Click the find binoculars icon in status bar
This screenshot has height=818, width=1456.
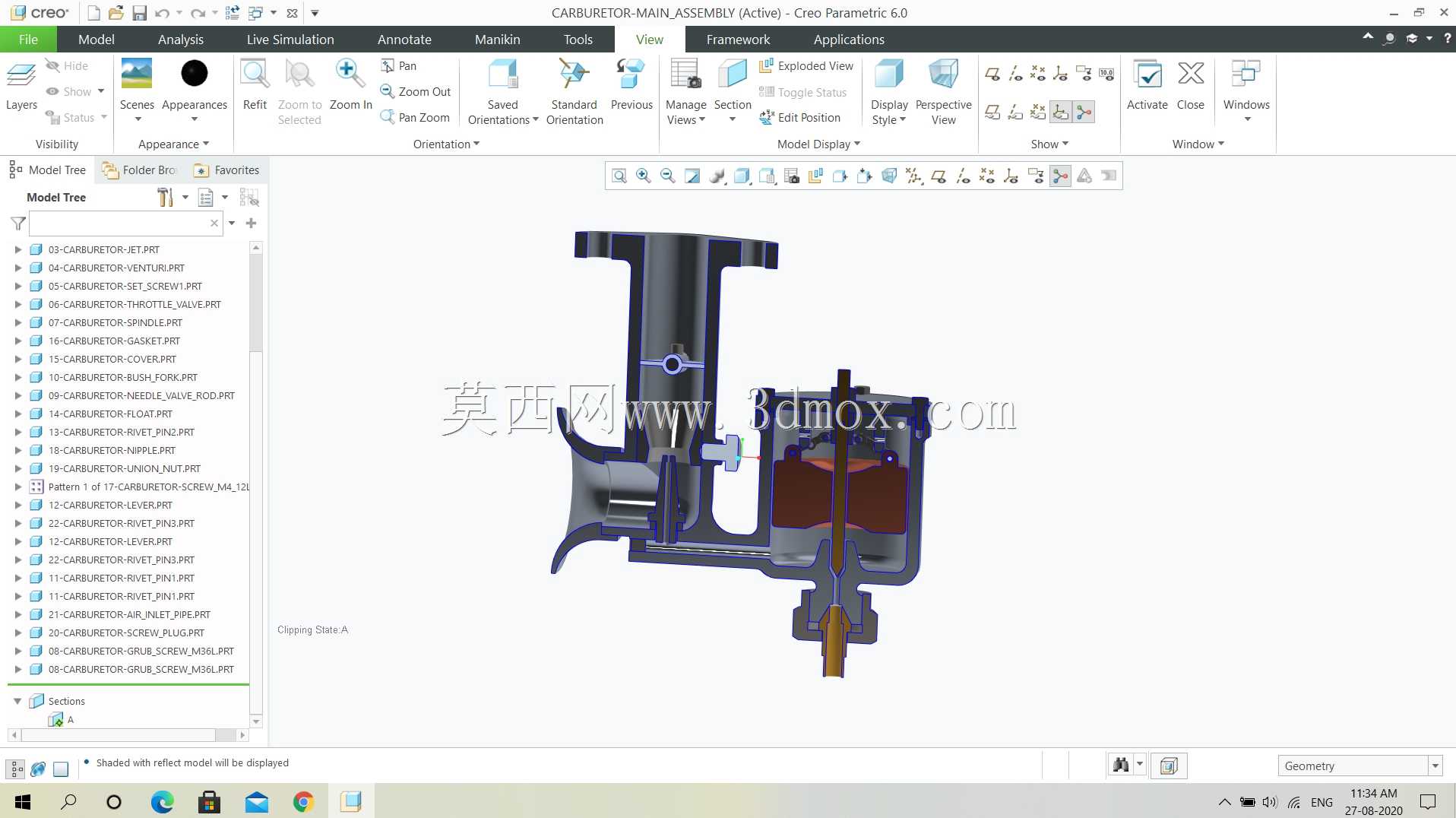pos(1121,765)
